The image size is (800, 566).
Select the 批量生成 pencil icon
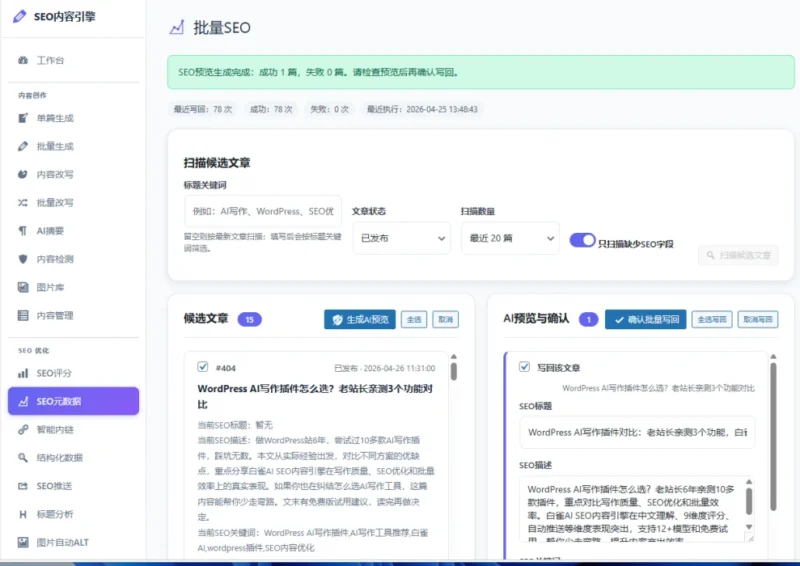(23, 146)
